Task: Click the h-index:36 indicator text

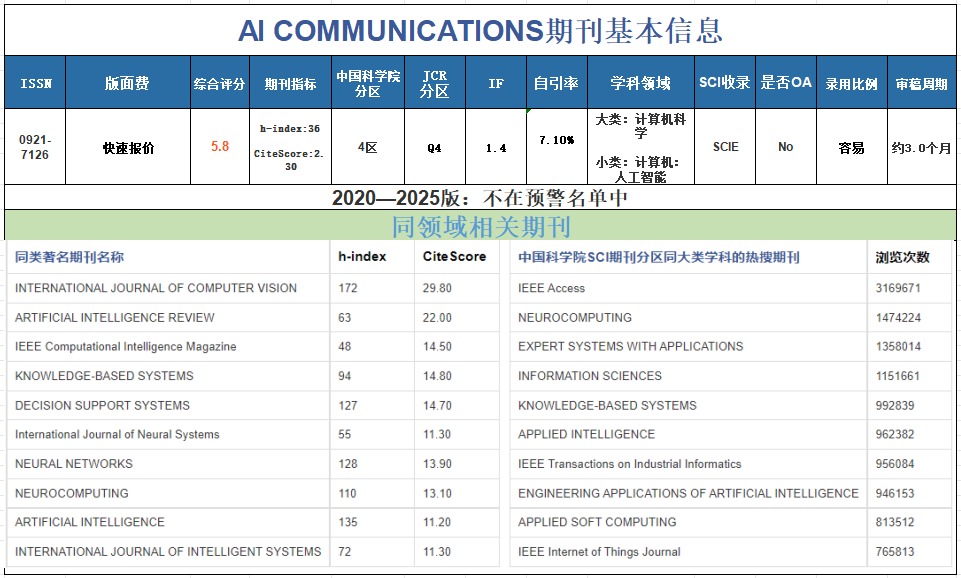Action: pyautogui.click(x=290, y=129)
